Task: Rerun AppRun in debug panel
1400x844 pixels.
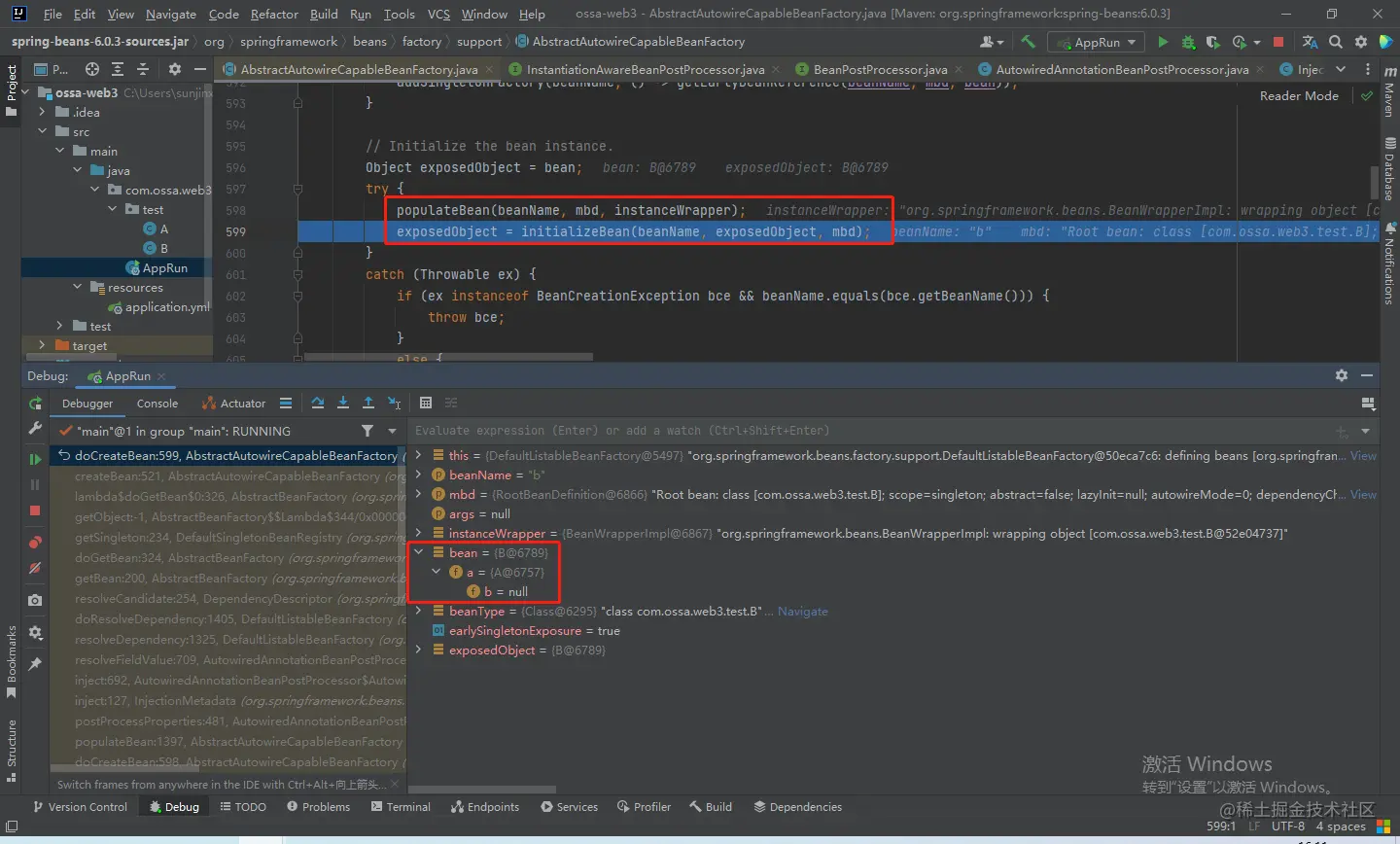Action: 35,404
